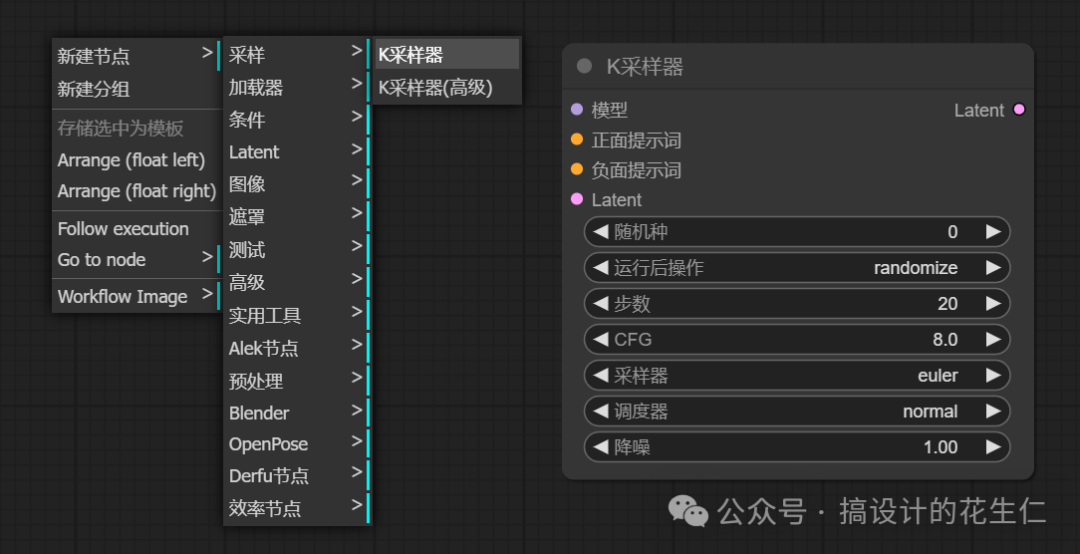The height and width of the screenshot is (554, 1080).
Task: Click the Latent input socket
Action: [x=577, y=199]
